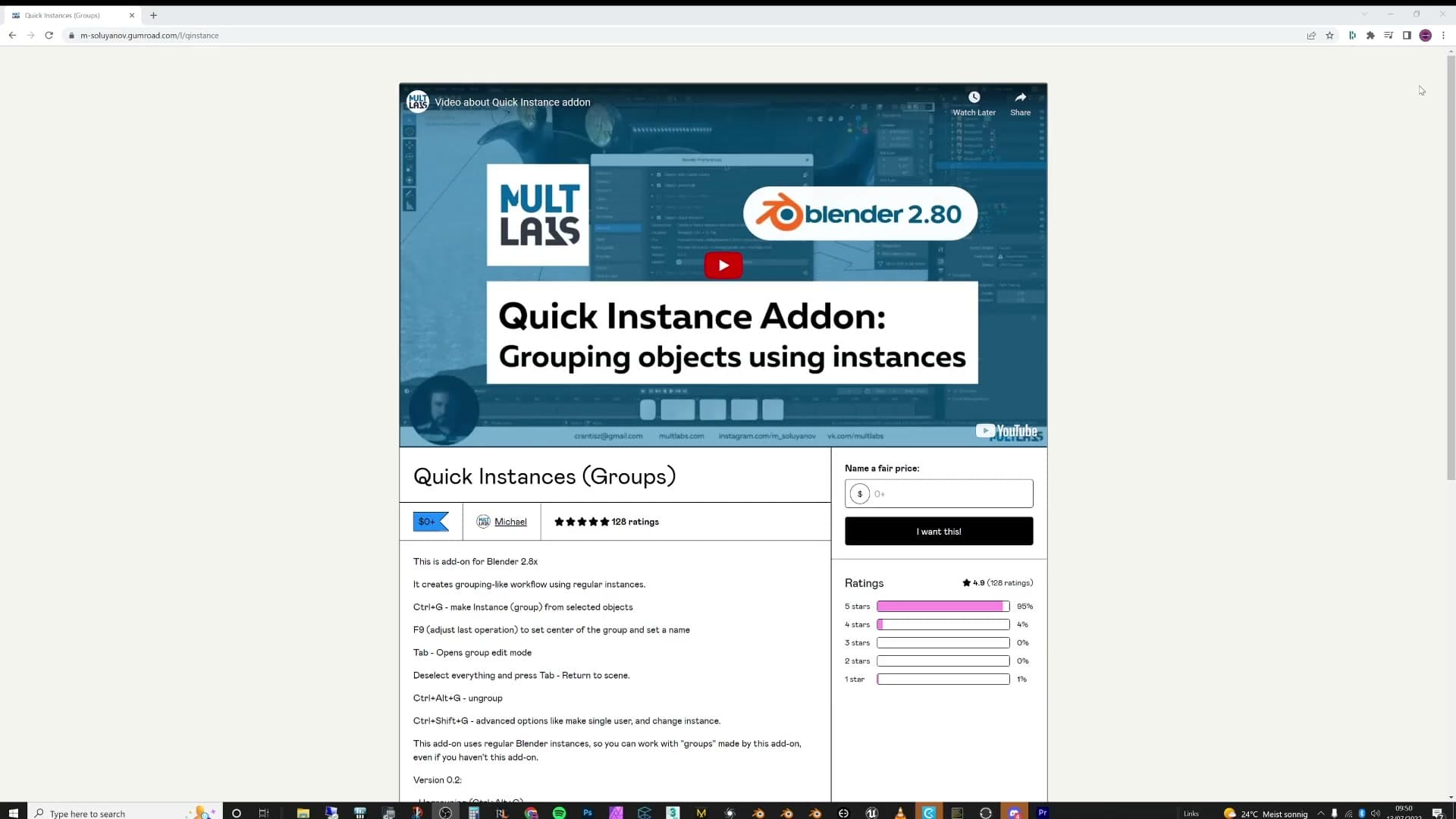Open the notification center
The height and width of the screenshot is (819, 1456).
(x=1437, y=813)
